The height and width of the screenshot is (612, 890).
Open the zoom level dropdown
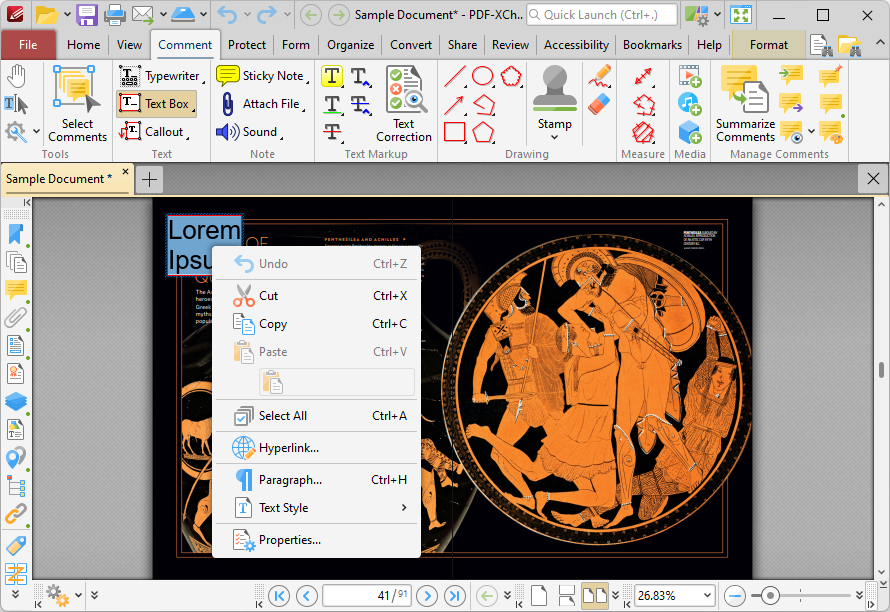pyautogui.click(x=707, y=596)
